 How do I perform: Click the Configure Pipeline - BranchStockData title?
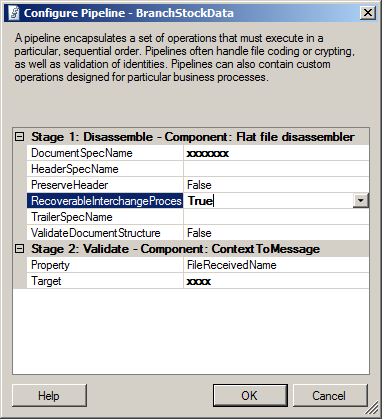click(129, 13)
